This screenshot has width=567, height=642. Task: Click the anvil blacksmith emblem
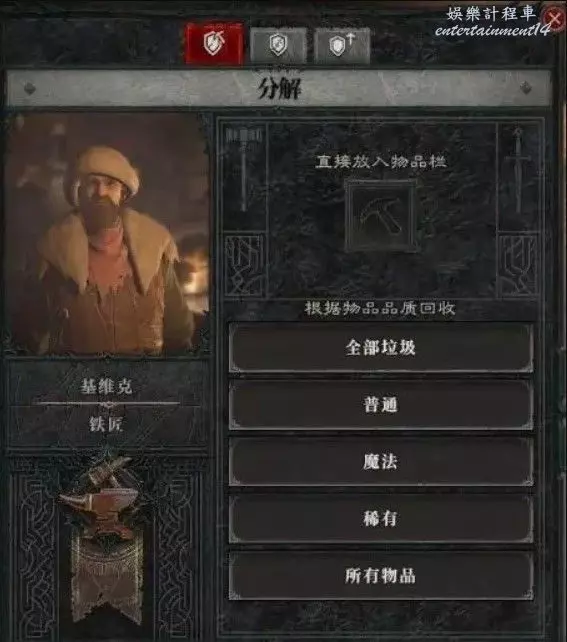click(x=102, y=499)
